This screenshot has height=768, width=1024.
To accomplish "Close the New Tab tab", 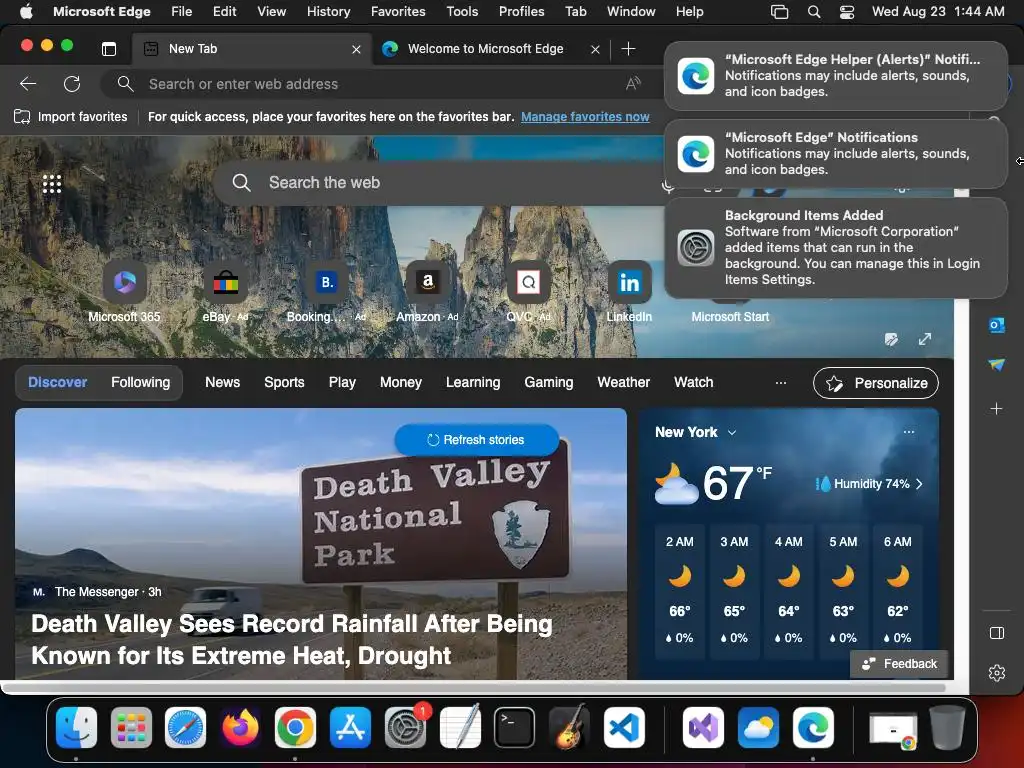I will [x=357, y=49].
